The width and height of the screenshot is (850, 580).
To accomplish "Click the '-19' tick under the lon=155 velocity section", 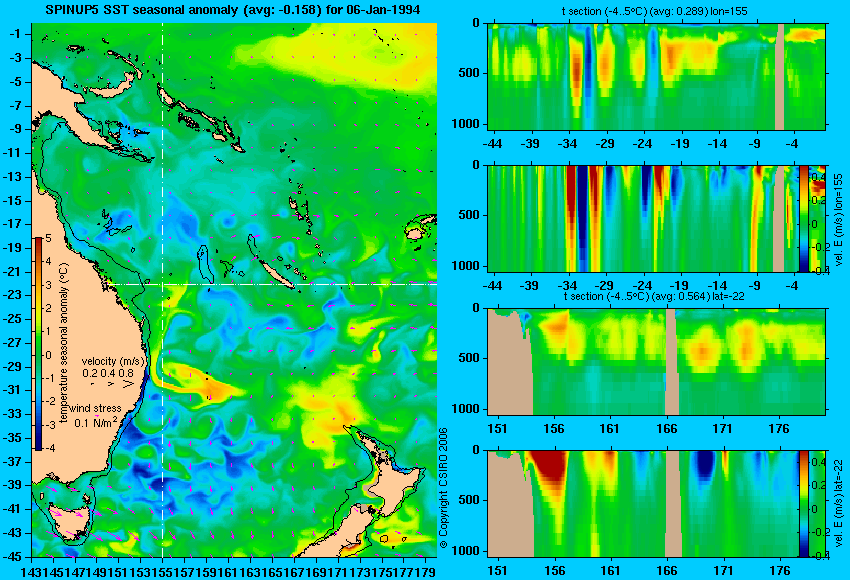I will pos(680,286).
